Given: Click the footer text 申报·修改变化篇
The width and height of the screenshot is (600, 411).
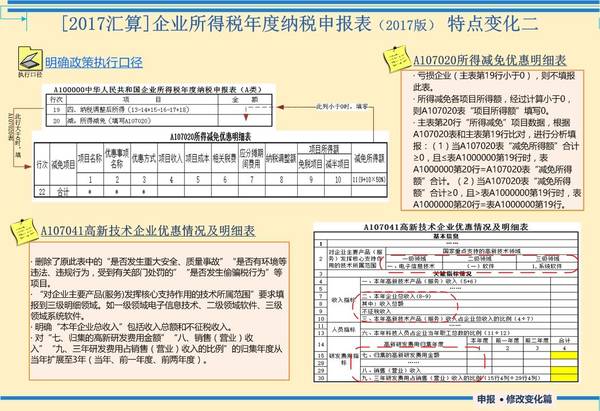Looking at the screenshot, I should click(514, 399).
